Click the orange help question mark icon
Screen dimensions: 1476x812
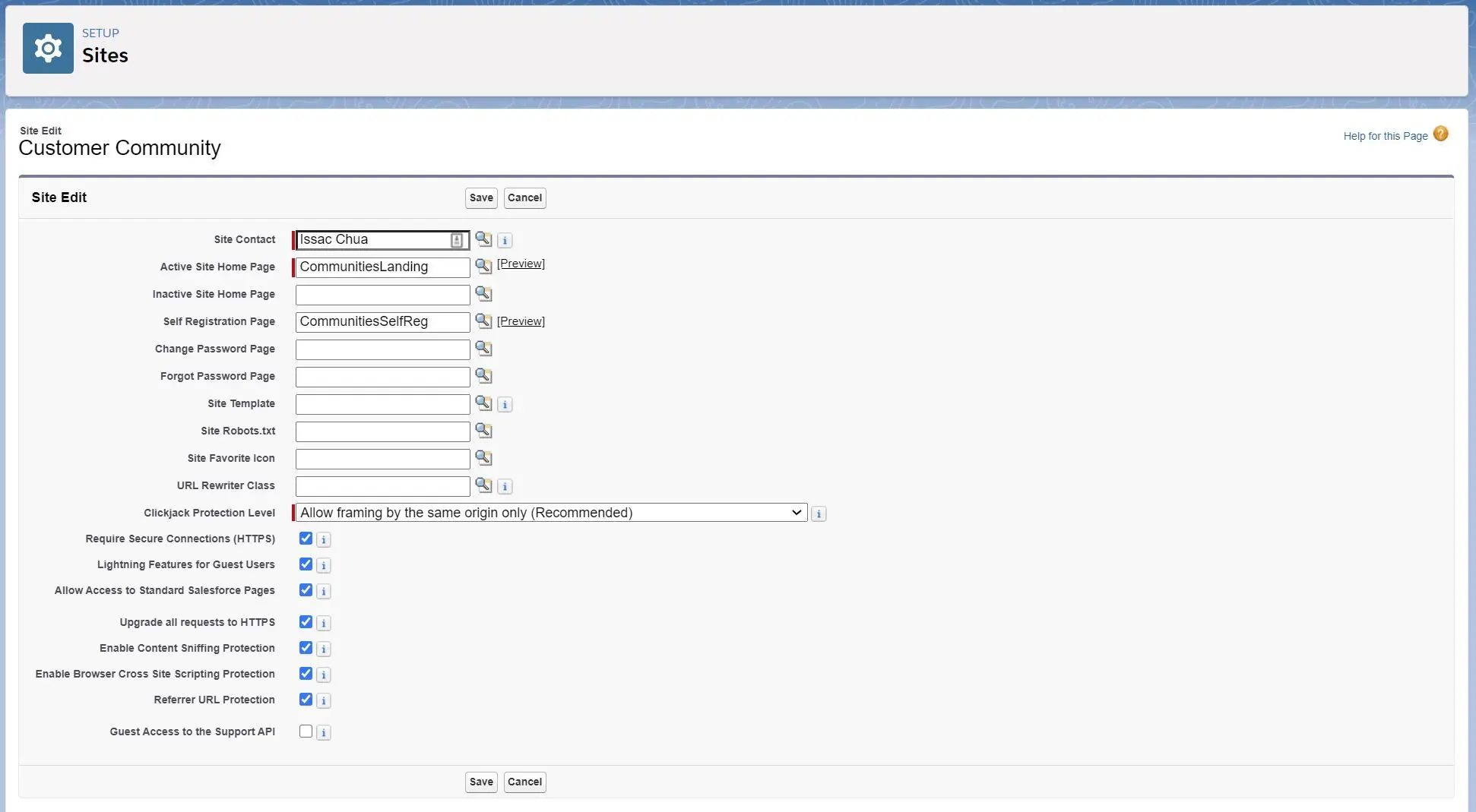(x=1440, y=134)
